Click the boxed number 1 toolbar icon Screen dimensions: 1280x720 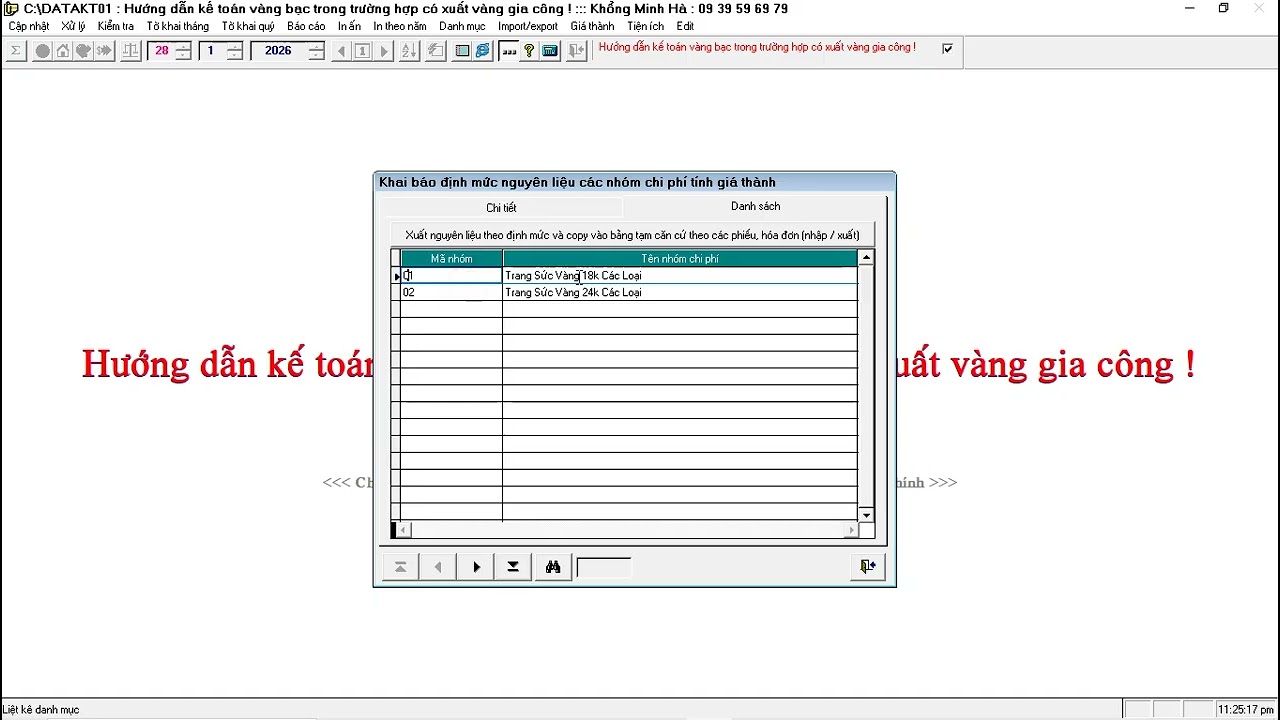pos(363,50)
